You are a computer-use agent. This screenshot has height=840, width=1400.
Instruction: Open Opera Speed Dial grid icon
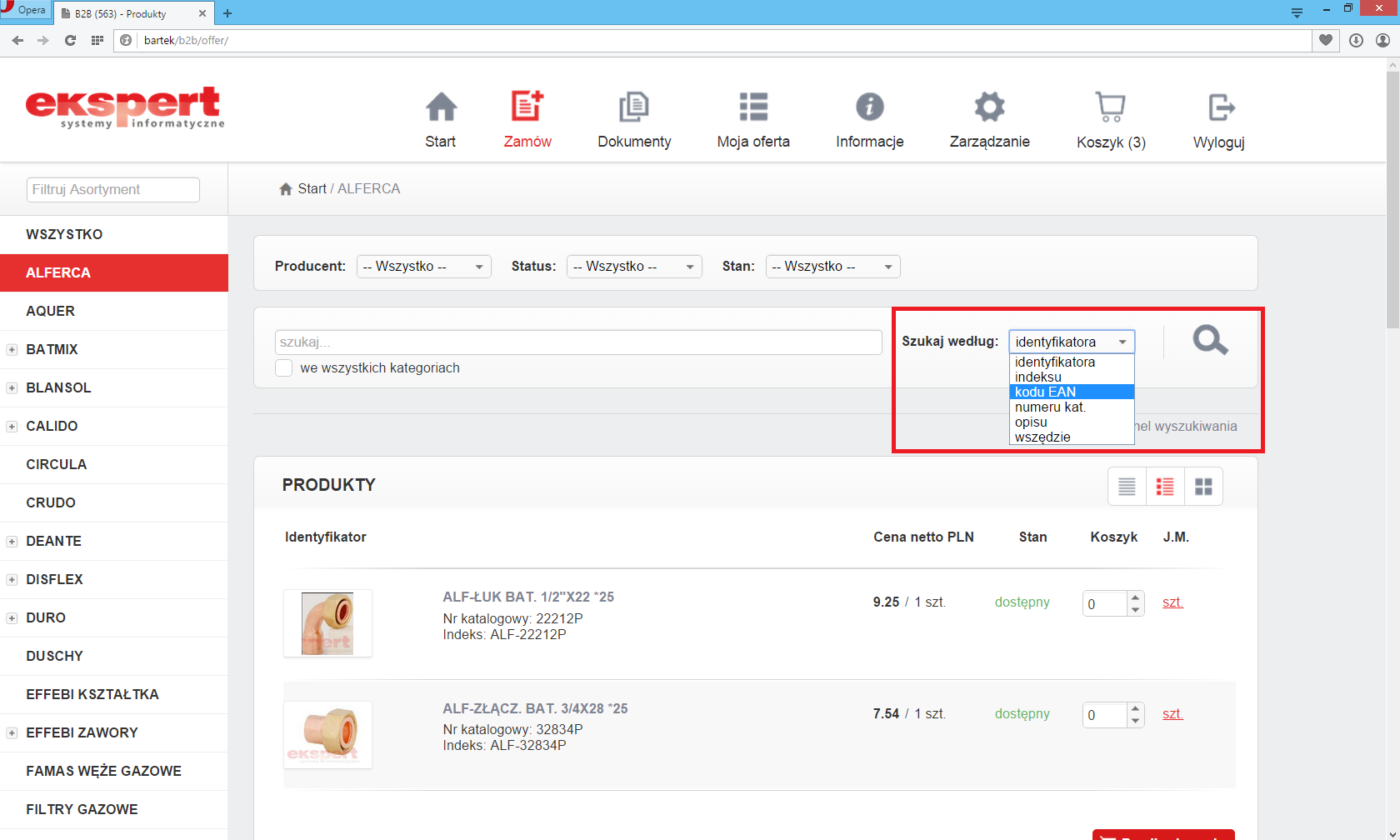97,40
